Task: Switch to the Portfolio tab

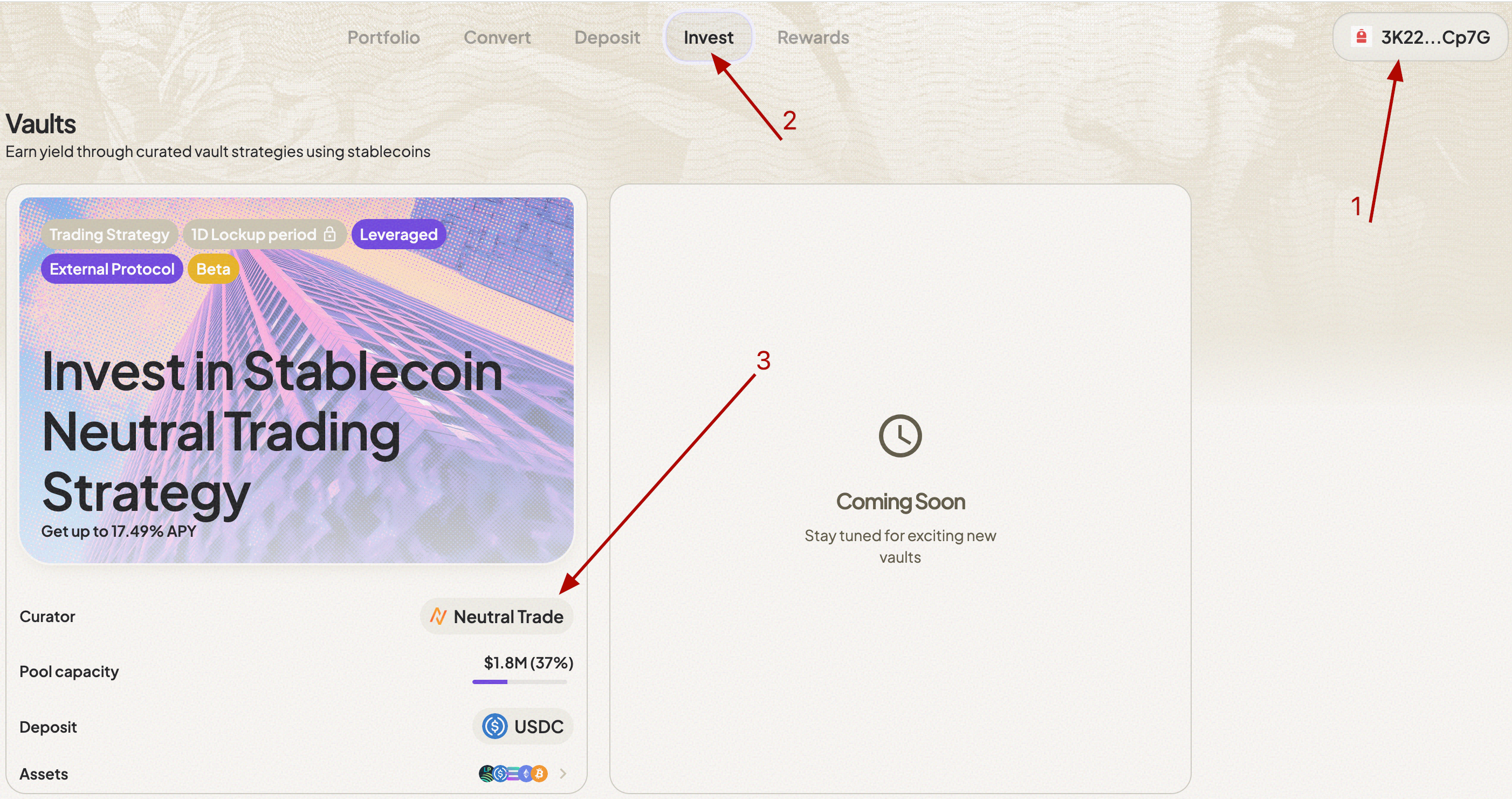Action: coord(383,37)
